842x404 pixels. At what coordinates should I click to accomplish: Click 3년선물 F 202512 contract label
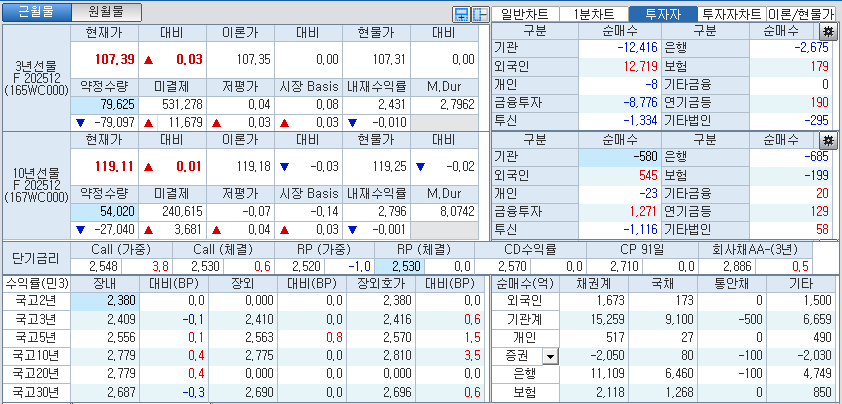click(36, 77)
